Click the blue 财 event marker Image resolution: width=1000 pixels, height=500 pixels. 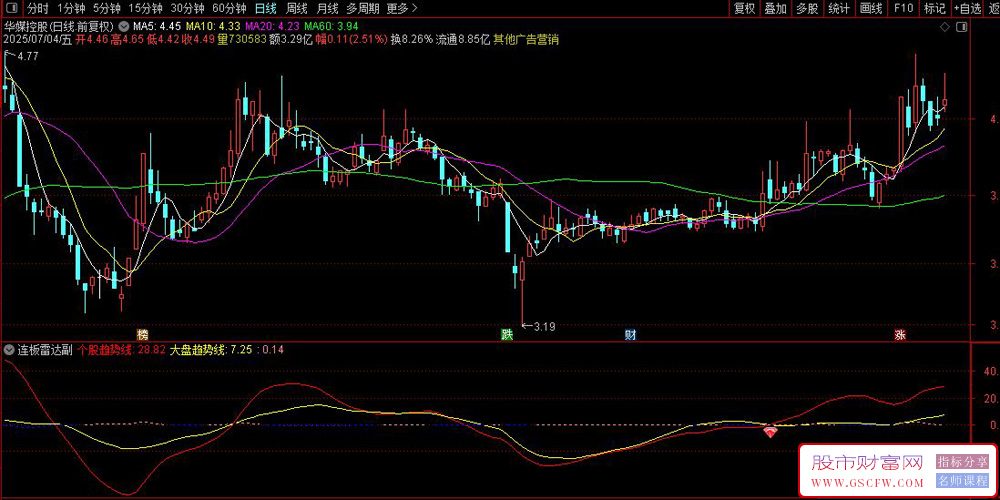630,335
